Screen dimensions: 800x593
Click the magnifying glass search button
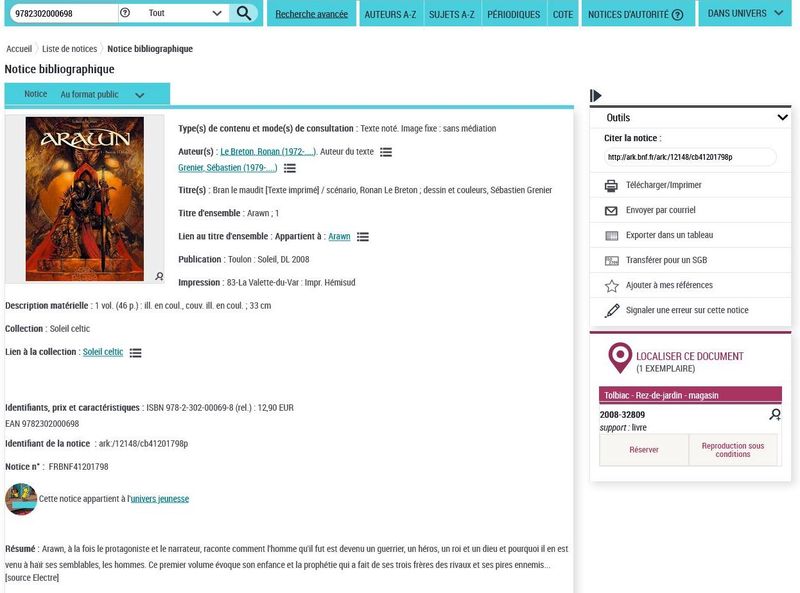(243, 13)
